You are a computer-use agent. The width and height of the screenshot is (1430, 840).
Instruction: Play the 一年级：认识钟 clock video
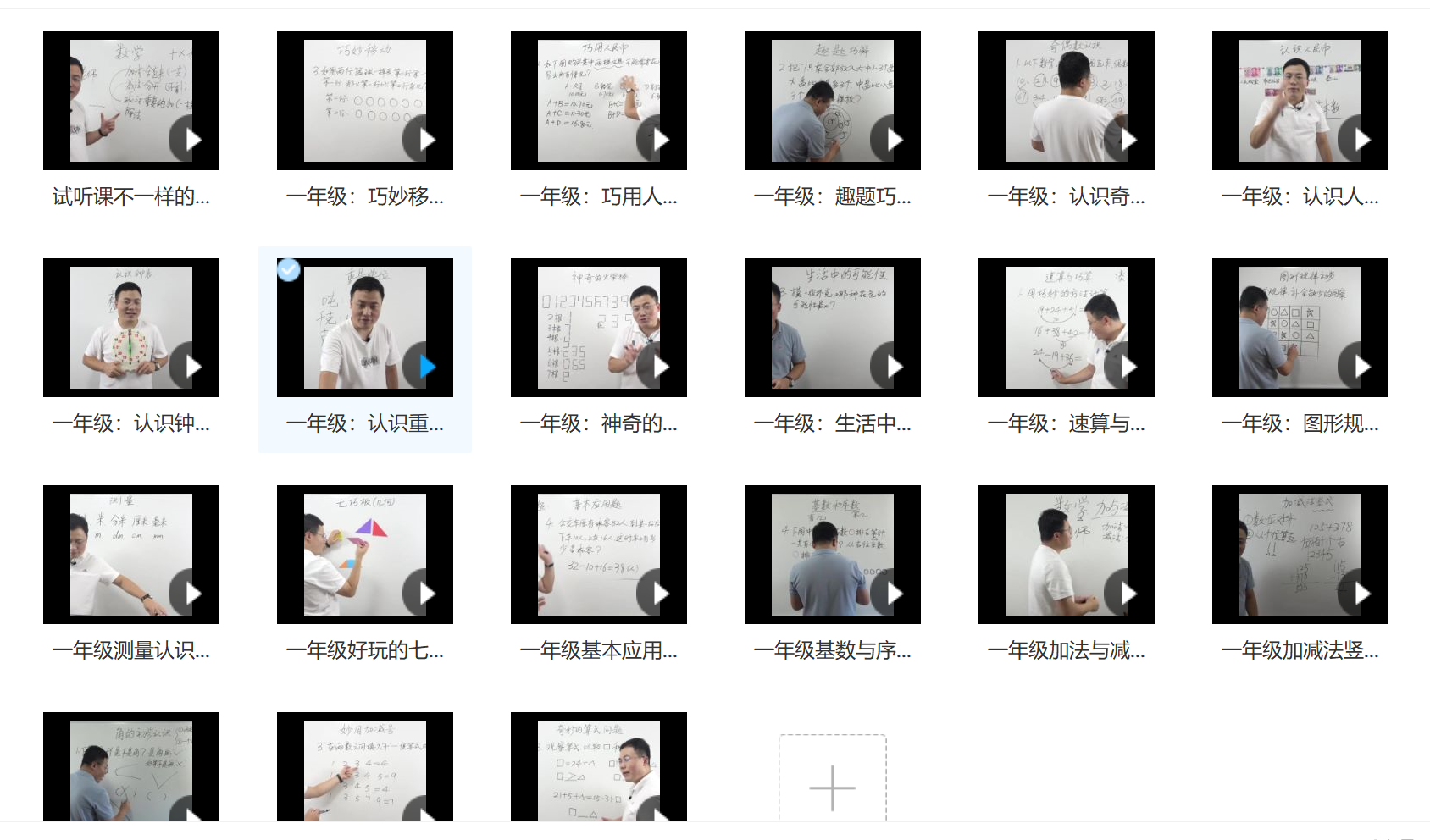[x=191, y=367]
